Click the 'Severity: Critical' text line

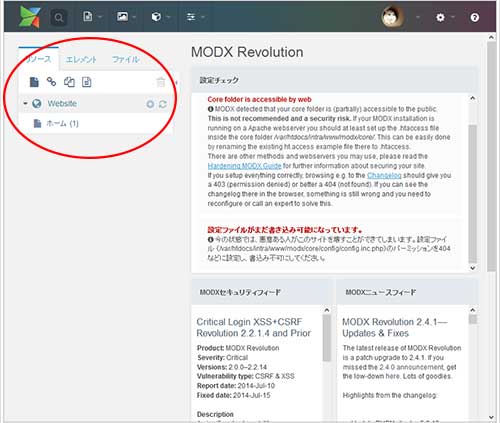[222, 358]
